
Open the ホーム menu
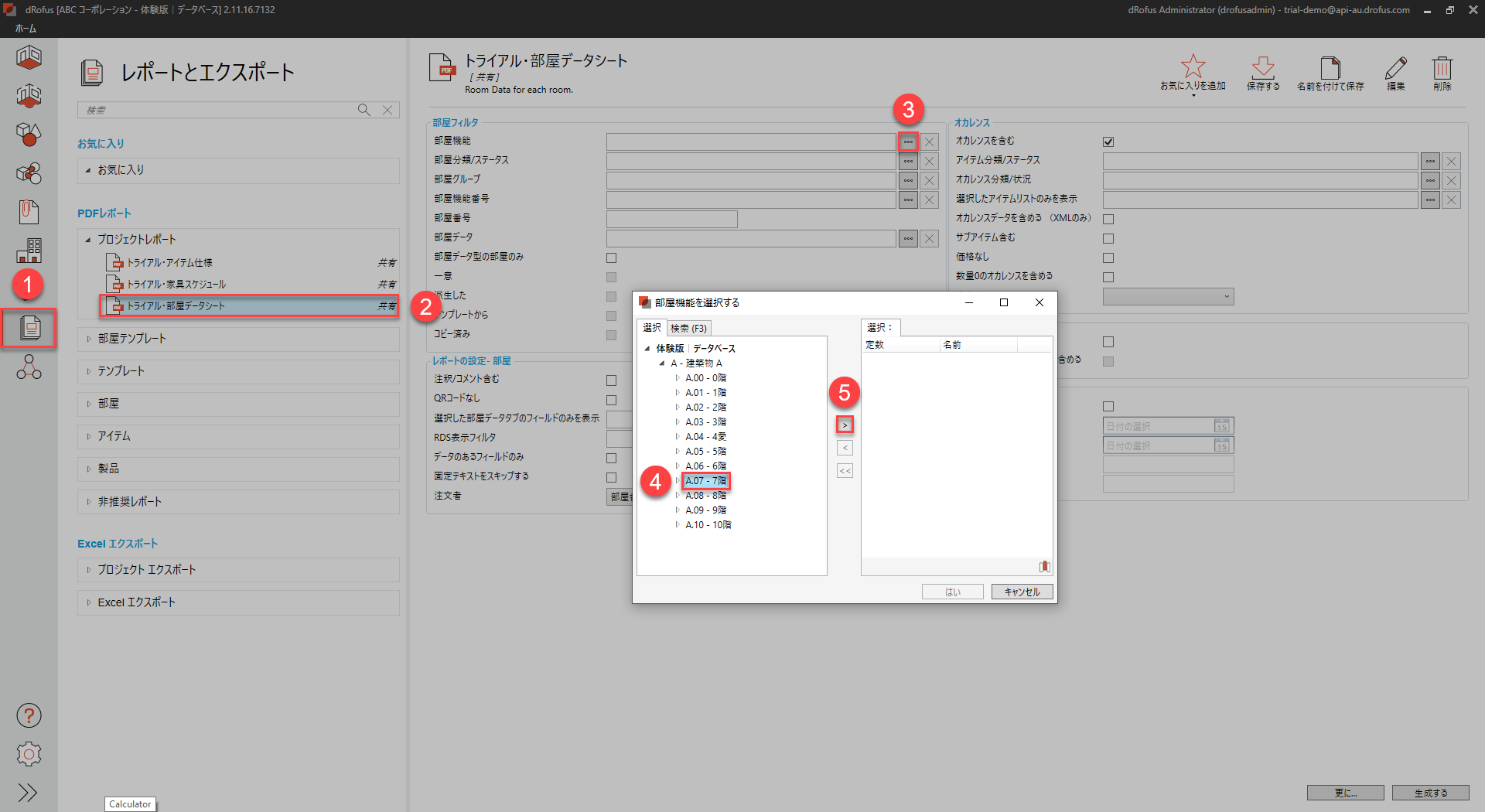[26, 29]
